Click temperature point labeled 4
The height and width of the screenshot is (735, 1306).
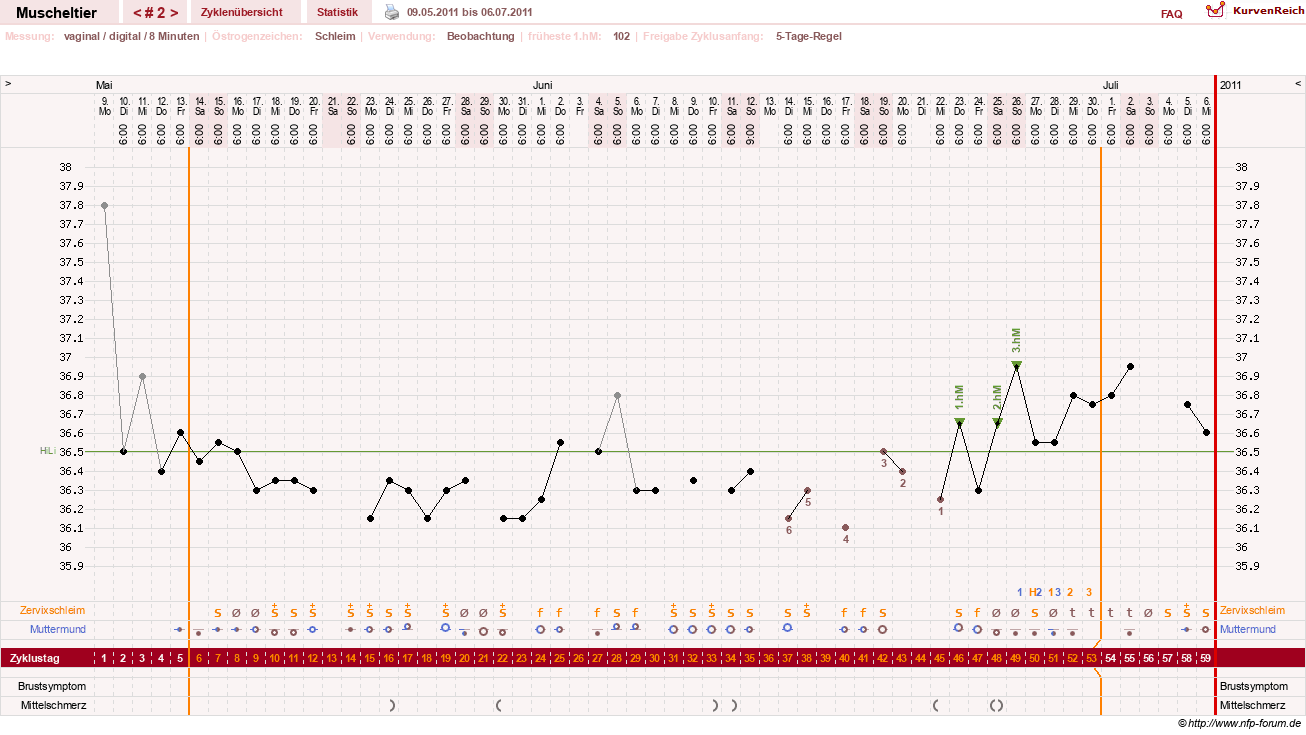click(x=845, y=527)
